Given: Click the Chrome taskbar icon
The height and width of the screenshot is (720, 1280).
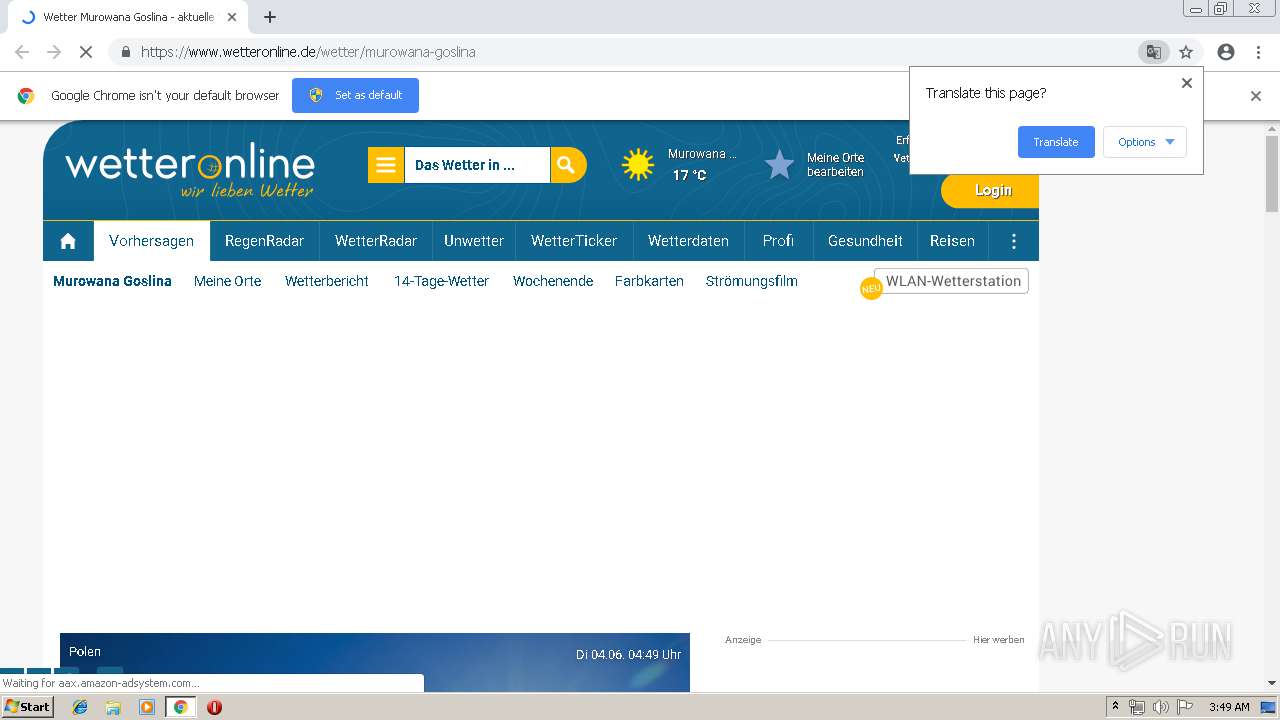Looking at the screenshot, I should pyautogui.click(x=180, y=707).
